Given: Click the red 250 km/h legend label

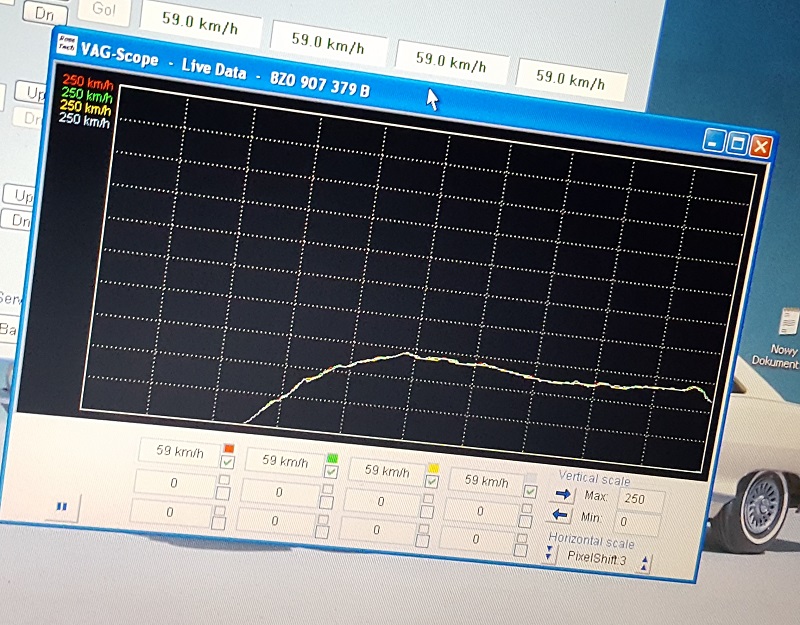Looking at the screenshot, I should (88, 83).
